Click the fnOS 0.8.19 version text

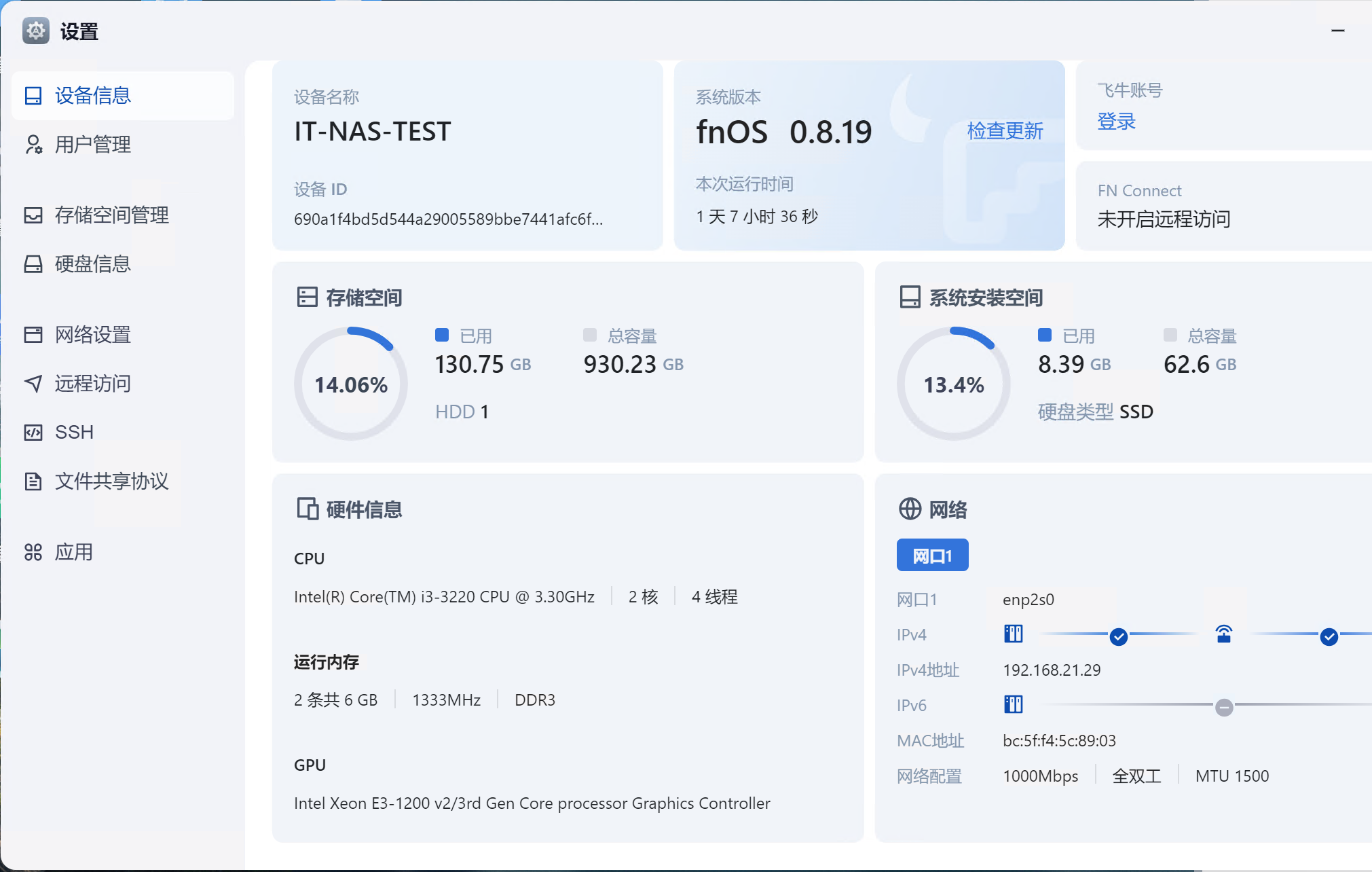(x=784, y=132)
